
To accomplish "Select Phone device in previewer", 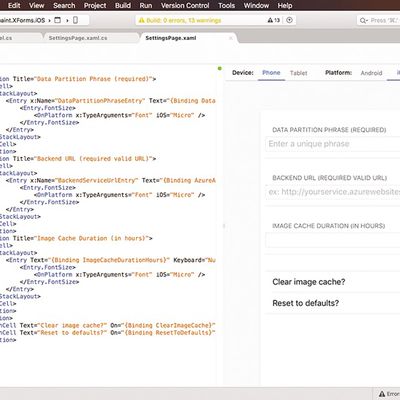I will point(271,73).
